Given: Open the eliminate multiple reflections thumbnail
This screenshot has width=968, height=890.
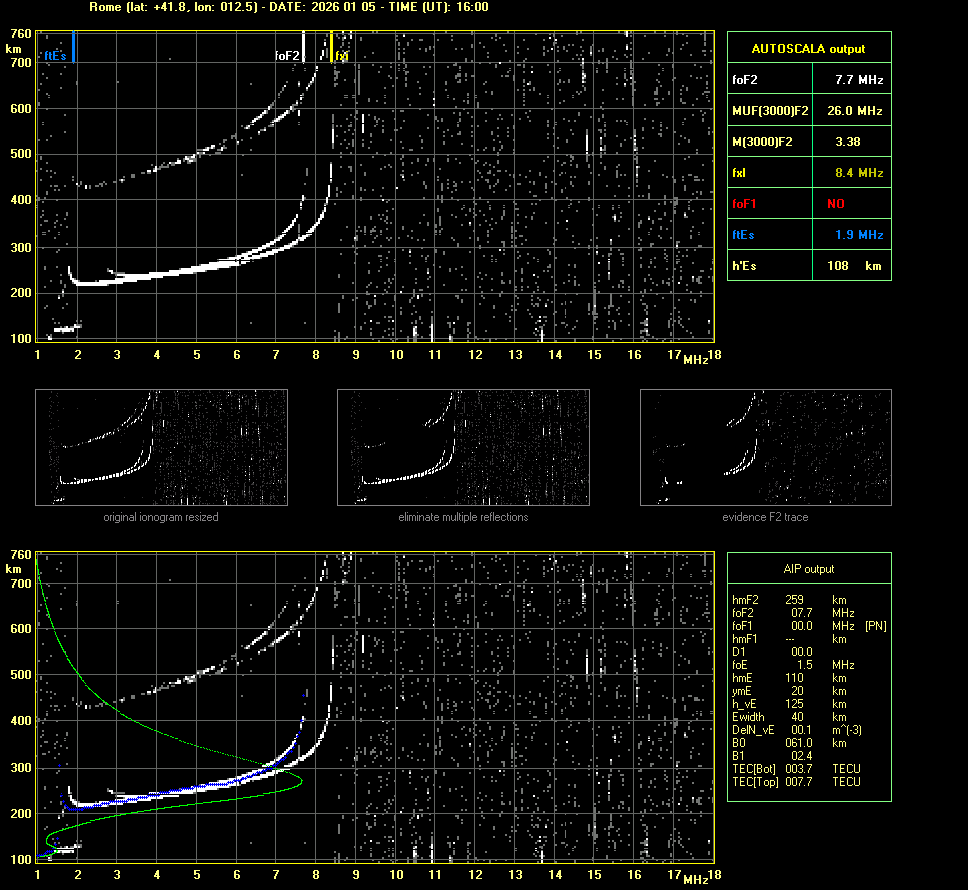Looking at the screenshot, I should (463, 447).
